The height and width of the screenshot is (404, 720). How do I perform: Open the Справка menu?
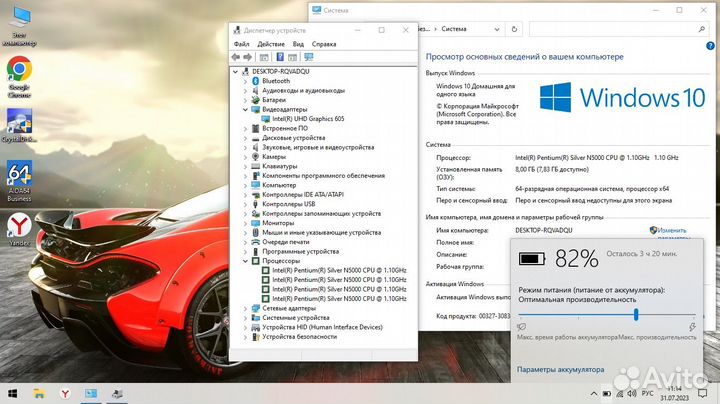coord(324,44)
